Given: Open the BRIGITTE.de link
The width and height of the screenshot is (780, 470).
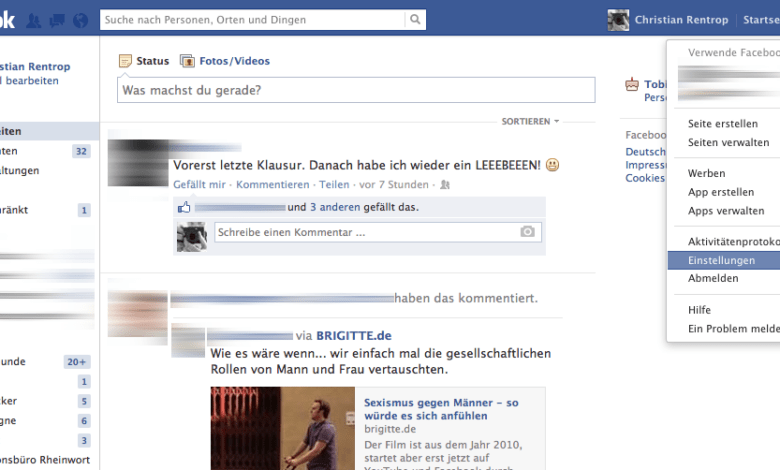Looking at the screenshot, I should click(x=353, y=335).
